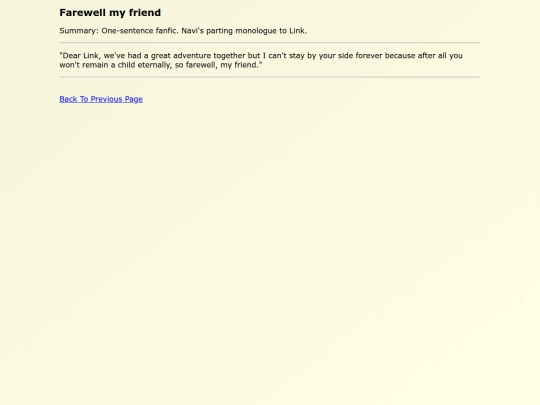Viewport: 540px width, 405px height.
Task: Click the word "adventure" in the story
Action: click(x=192, y=55)
